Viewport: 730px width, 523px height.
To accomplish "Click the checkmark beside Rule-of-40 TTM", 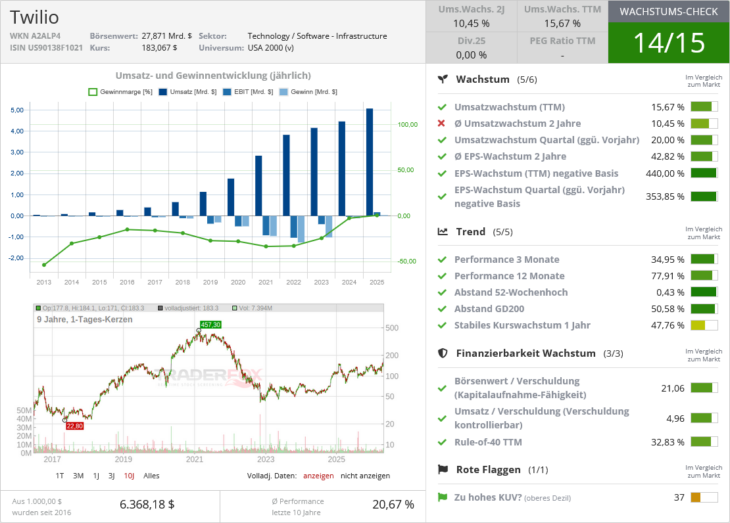I will (x=442, y=442).
